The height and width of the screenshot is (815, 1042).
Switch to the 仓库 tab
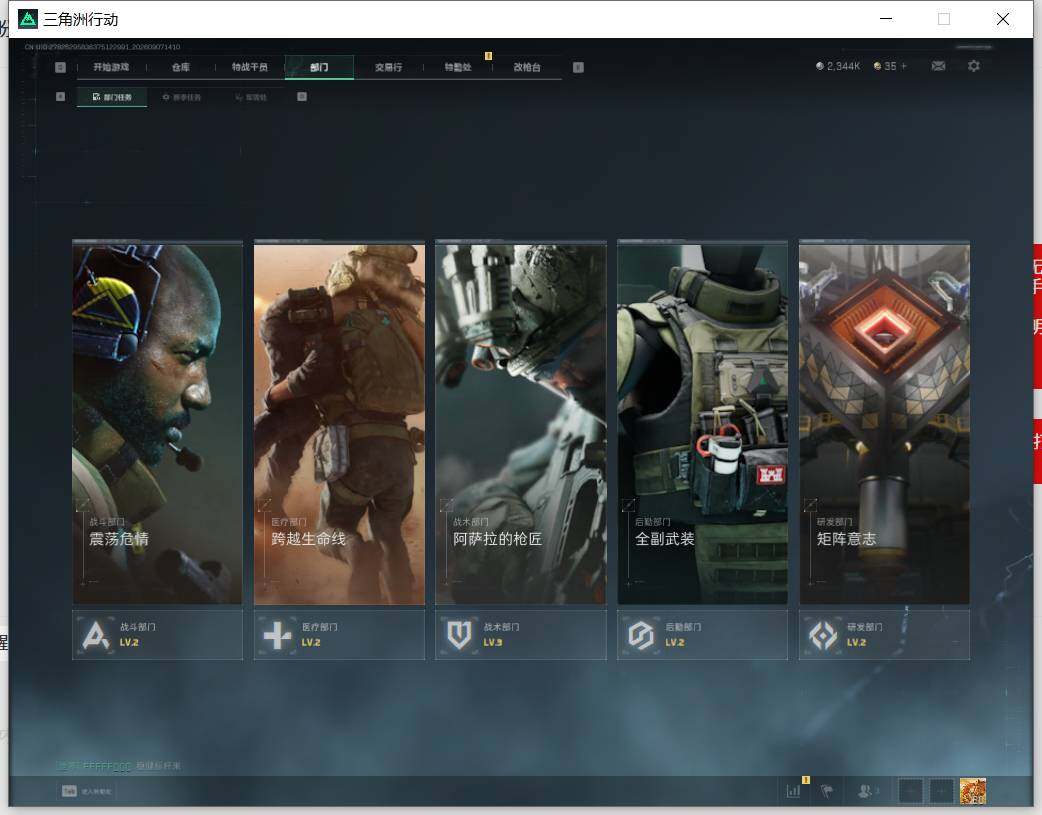point(180,67)
